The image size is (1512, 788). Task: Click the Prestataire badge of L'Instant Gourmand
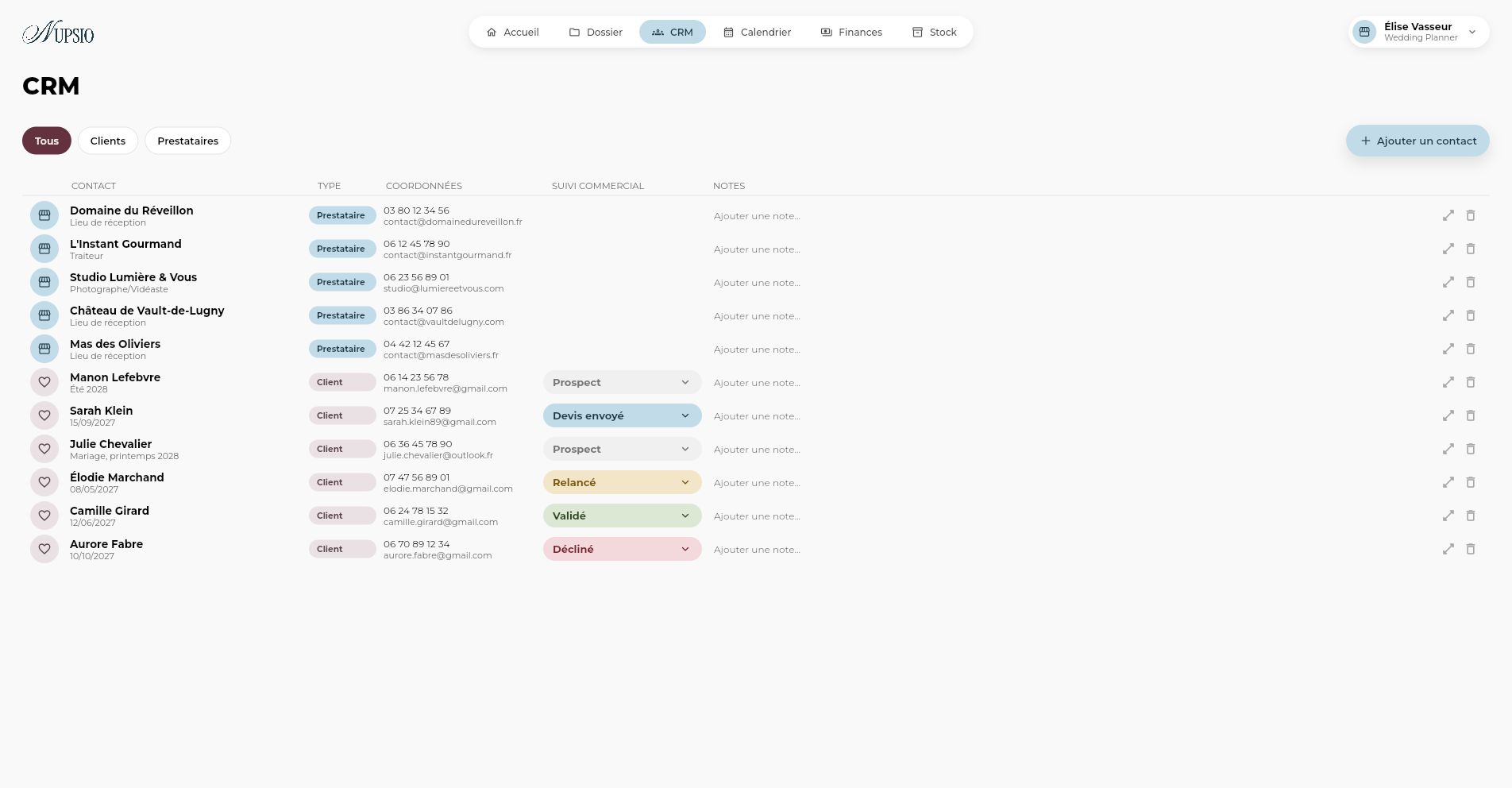[342, 249]
